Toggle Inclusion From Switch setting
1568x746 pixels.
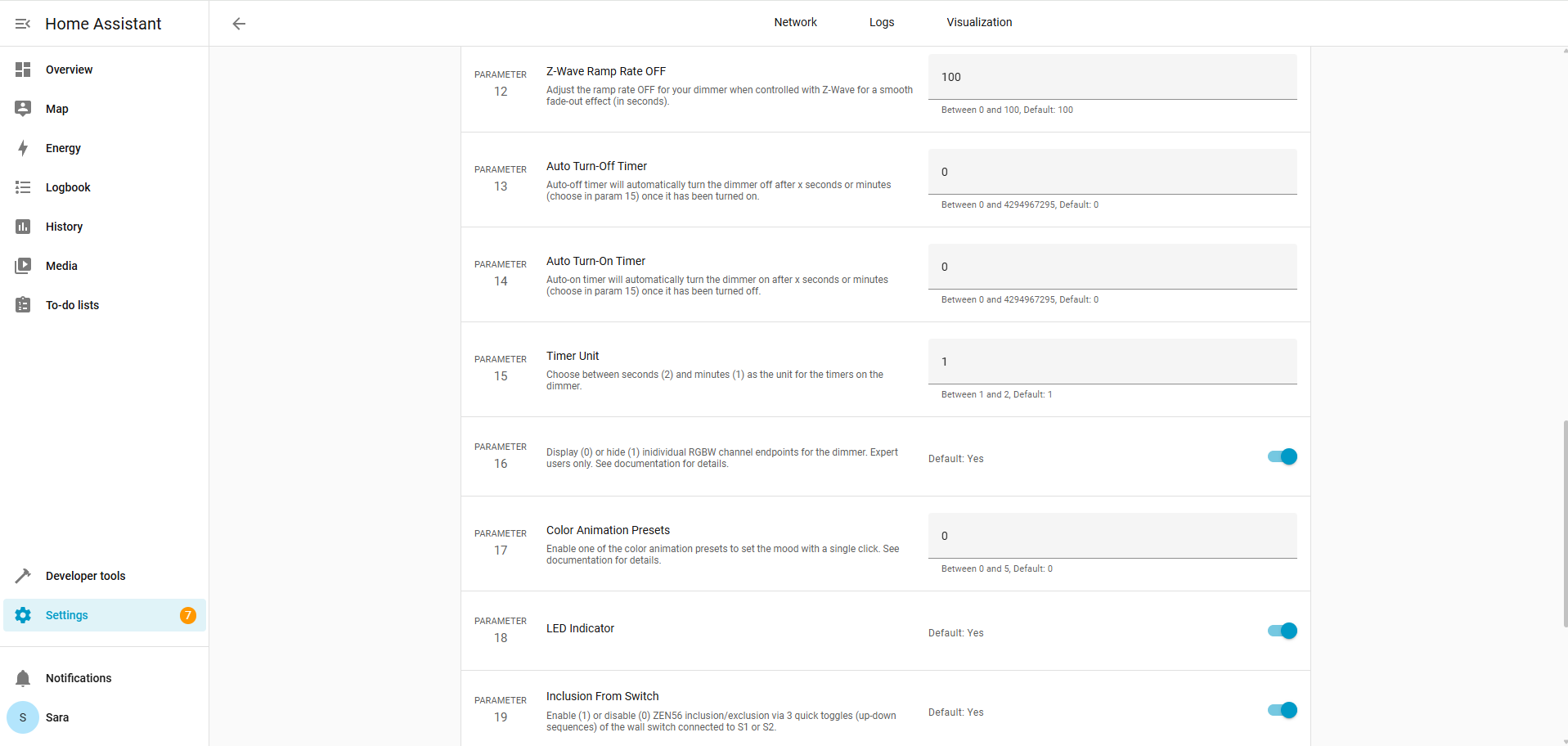[x=1282, y=710]
